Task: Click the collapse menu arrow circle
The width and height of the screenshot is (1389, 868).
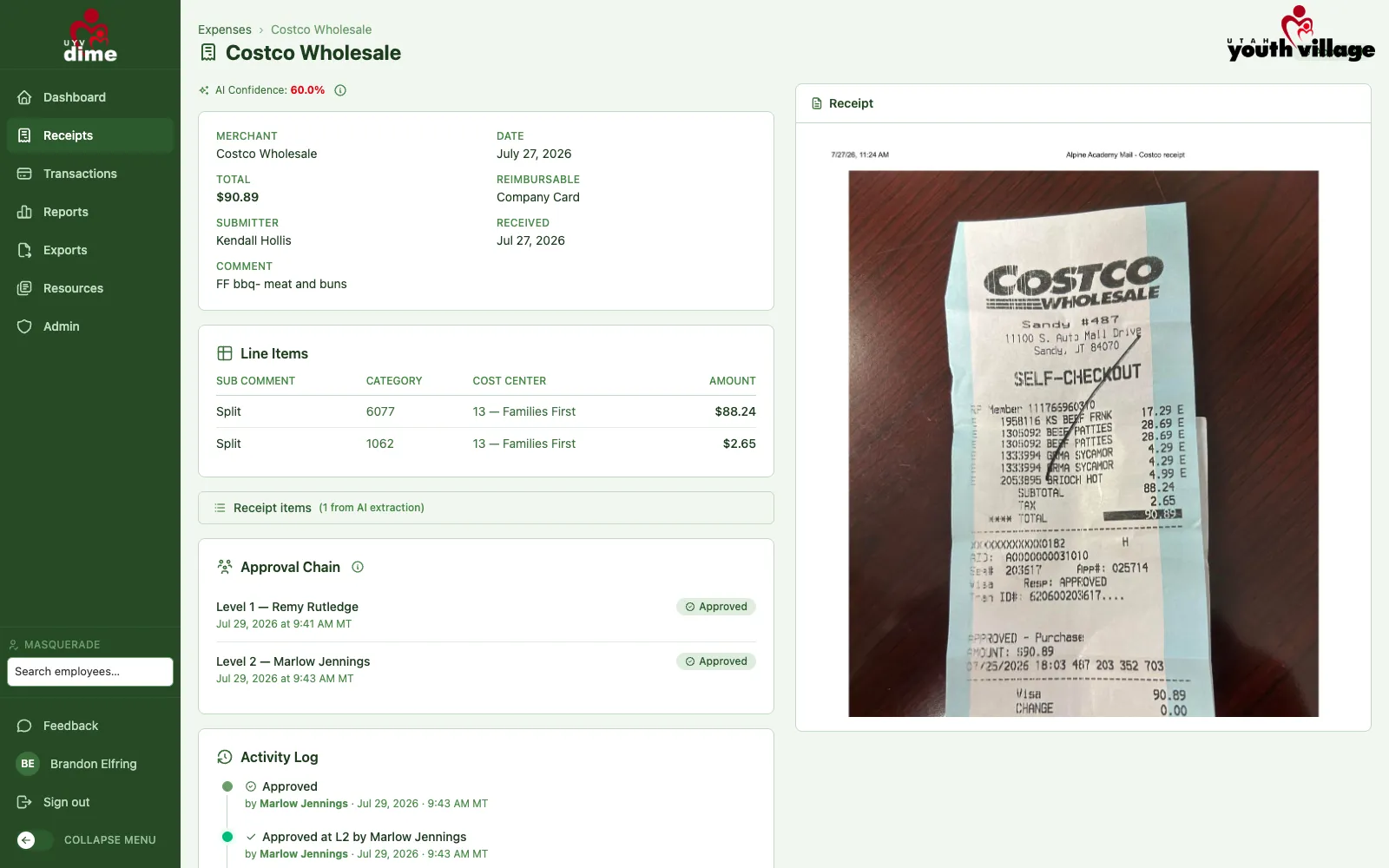Action: coord(26,840)
